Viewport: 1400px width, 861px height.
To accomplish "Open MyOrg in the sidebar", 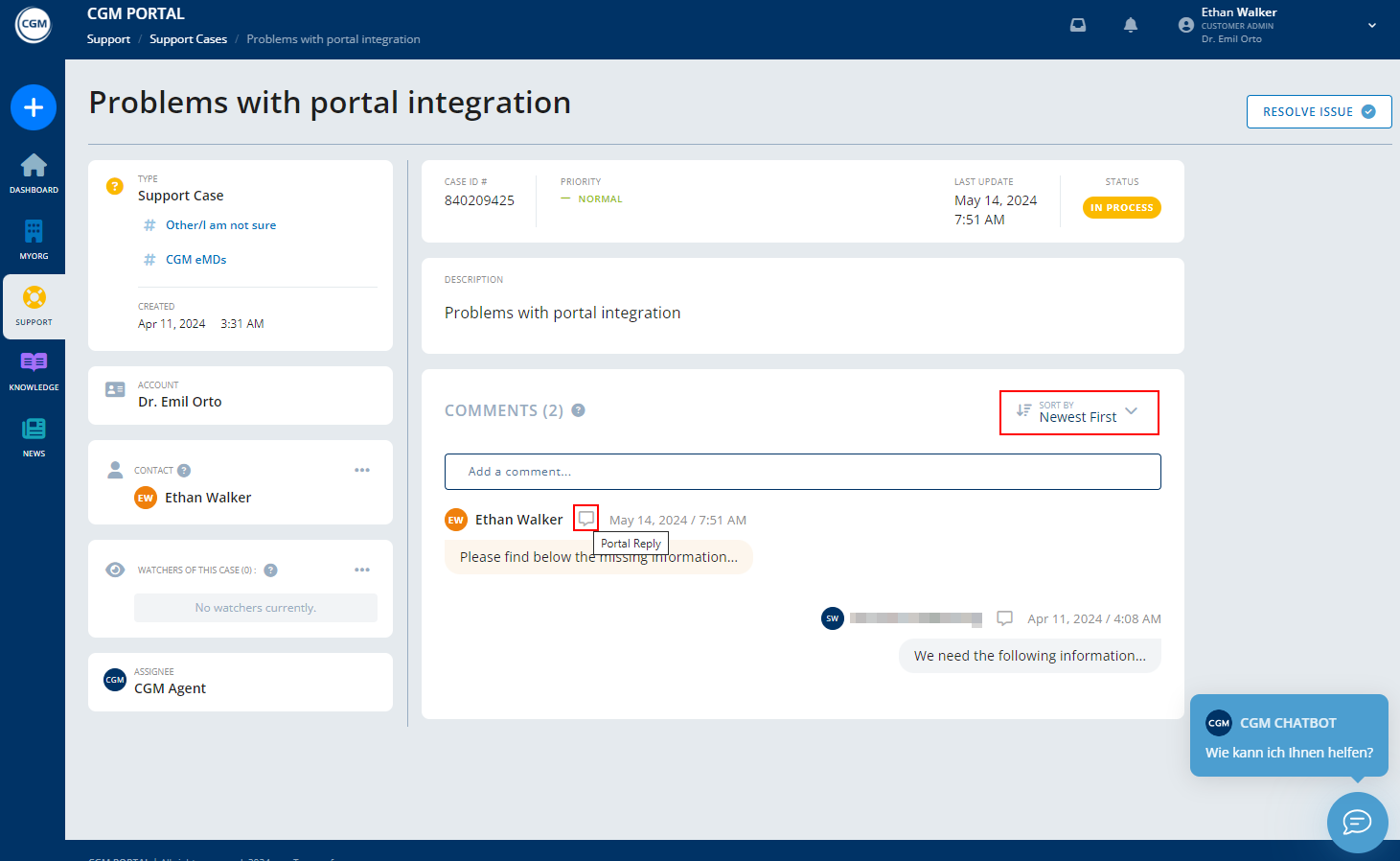I will pos(34,240).
